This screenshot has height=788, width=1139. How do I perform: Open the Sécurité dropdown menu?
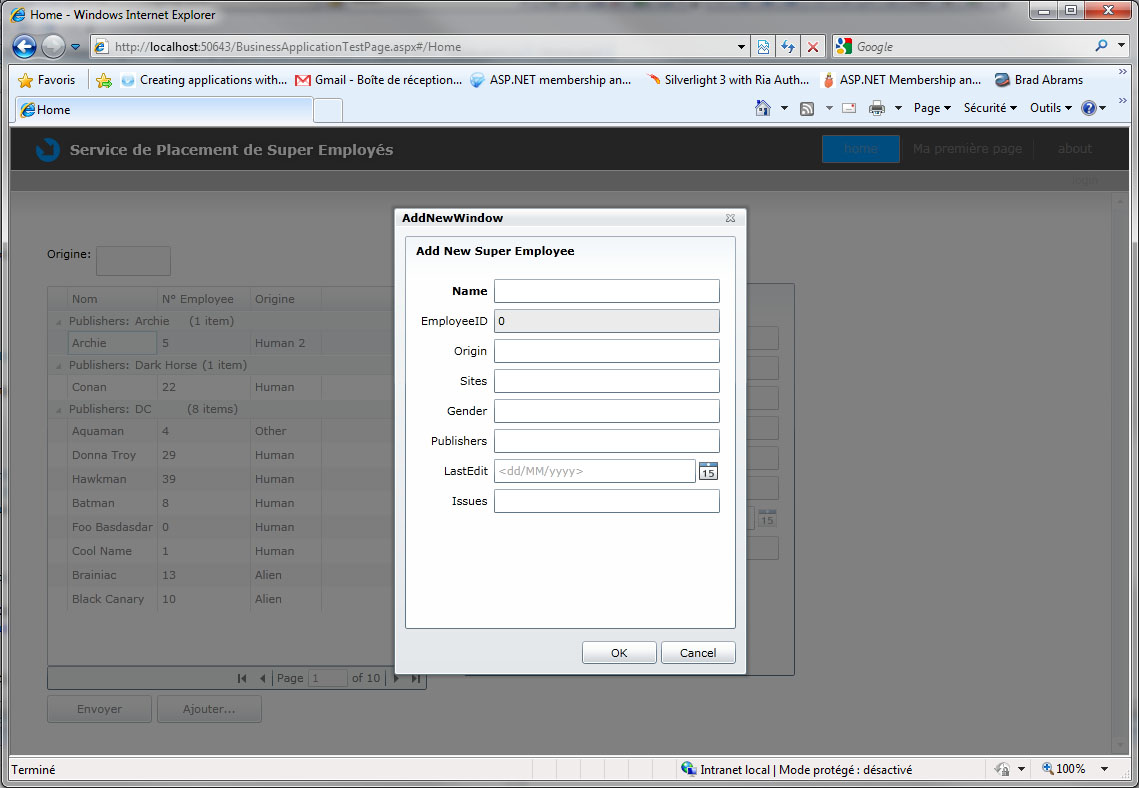(x=990, y=108)
